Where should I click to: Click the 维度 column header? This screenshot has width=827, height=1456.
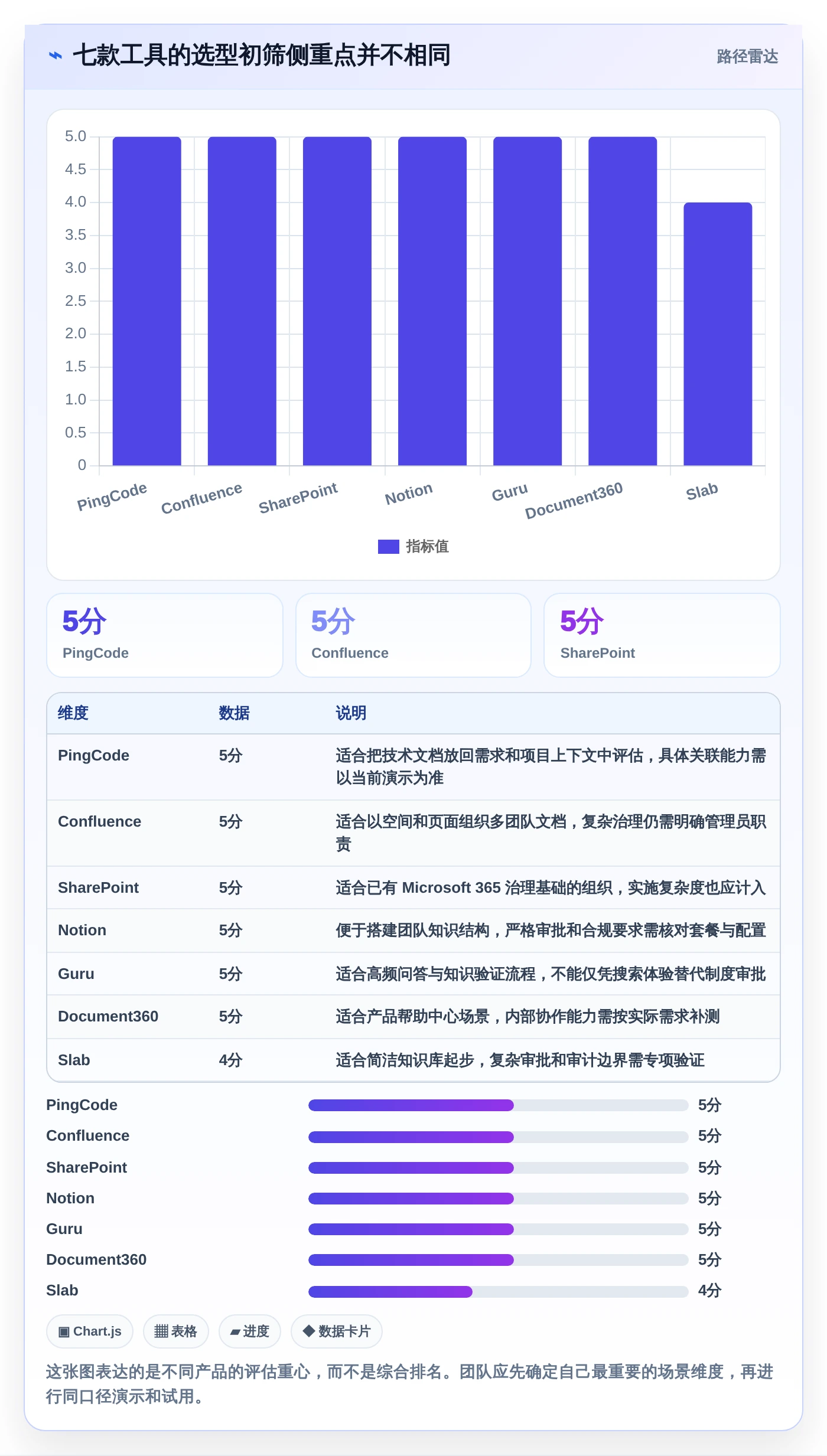(x=73, y=713)
